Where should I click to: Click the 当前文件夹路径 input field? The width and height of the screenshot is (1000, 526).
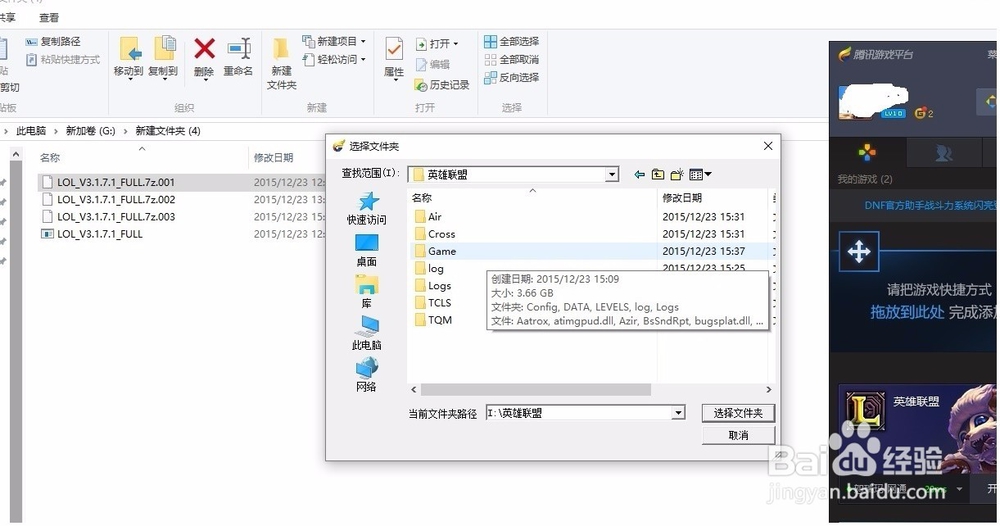tap(578, 413)
